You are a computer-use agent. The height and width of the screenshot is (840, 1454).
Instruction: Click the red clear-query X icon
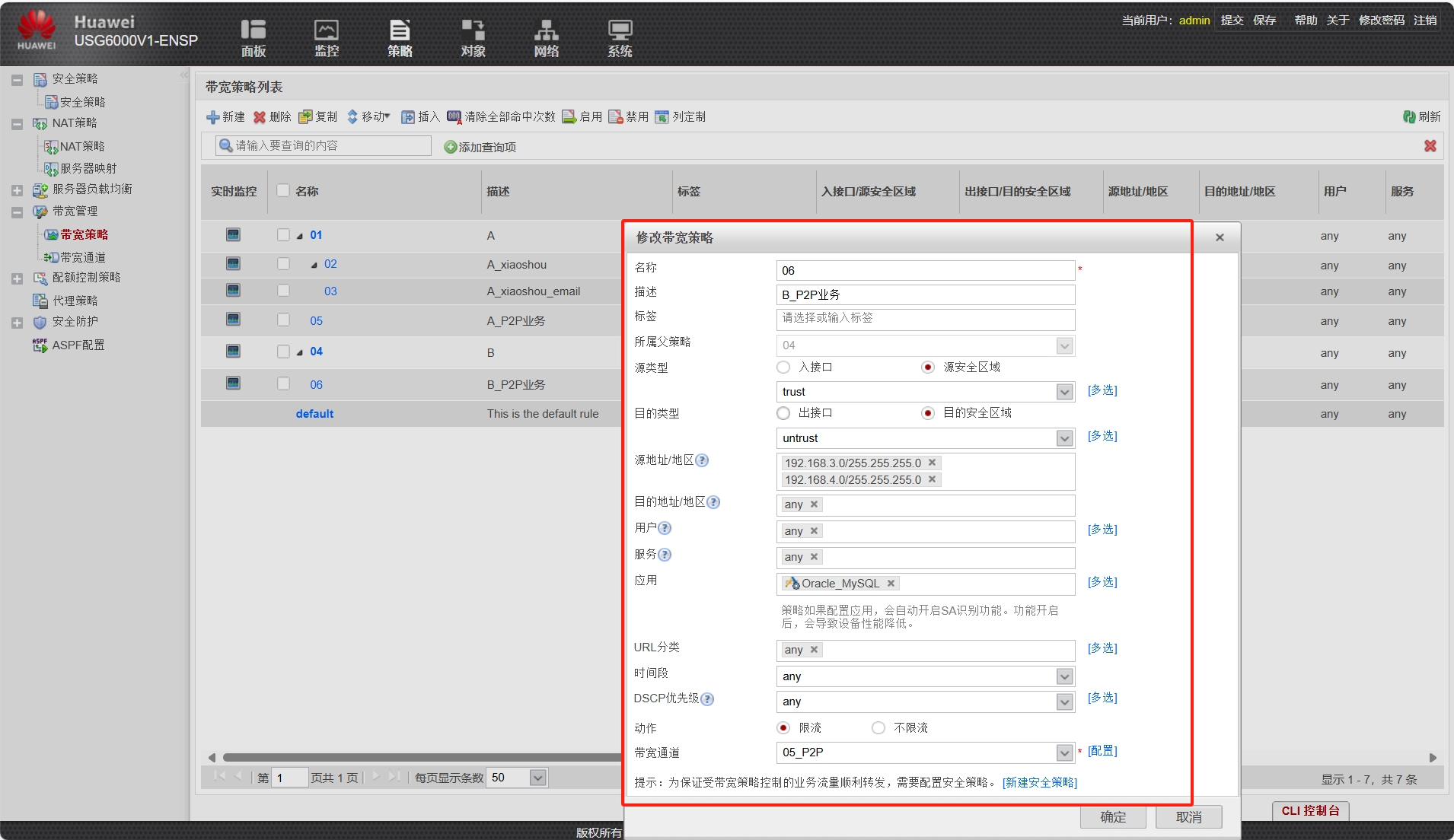coord(1430,145)
